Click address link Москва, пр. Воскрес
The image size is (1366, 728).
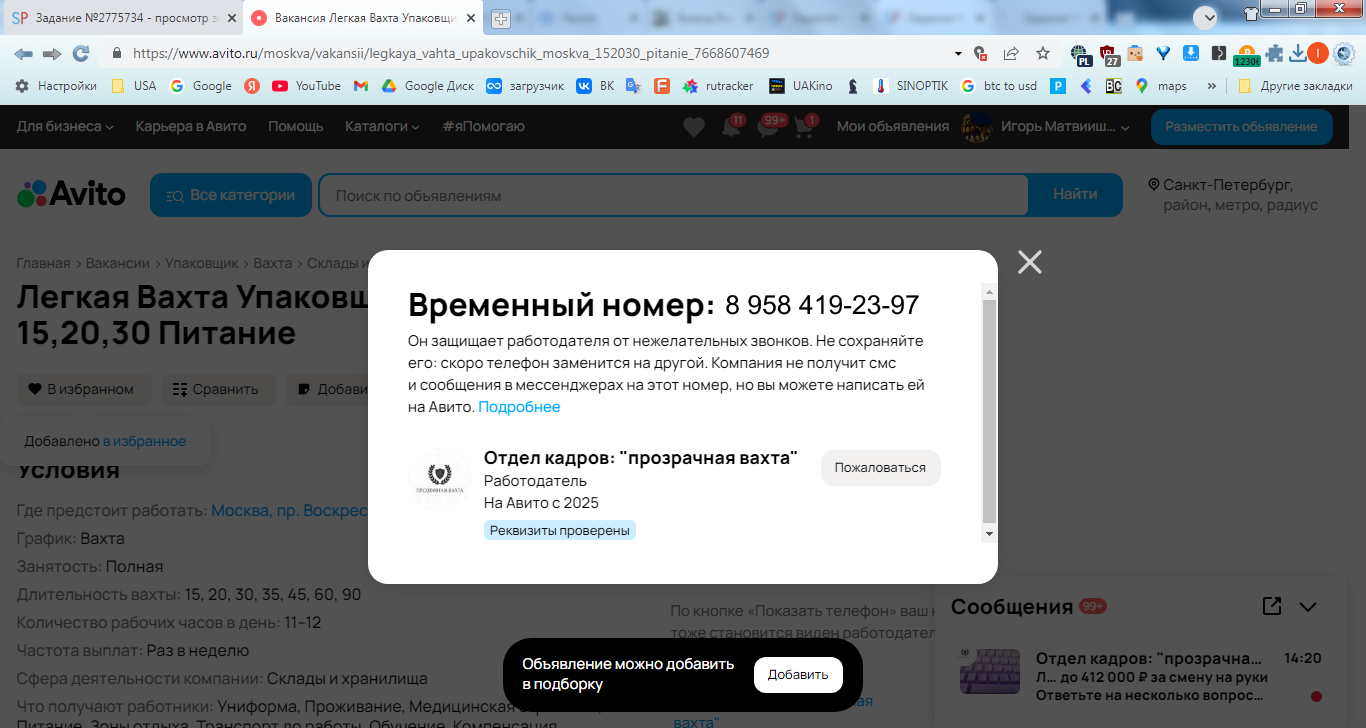tap(290, 511)
